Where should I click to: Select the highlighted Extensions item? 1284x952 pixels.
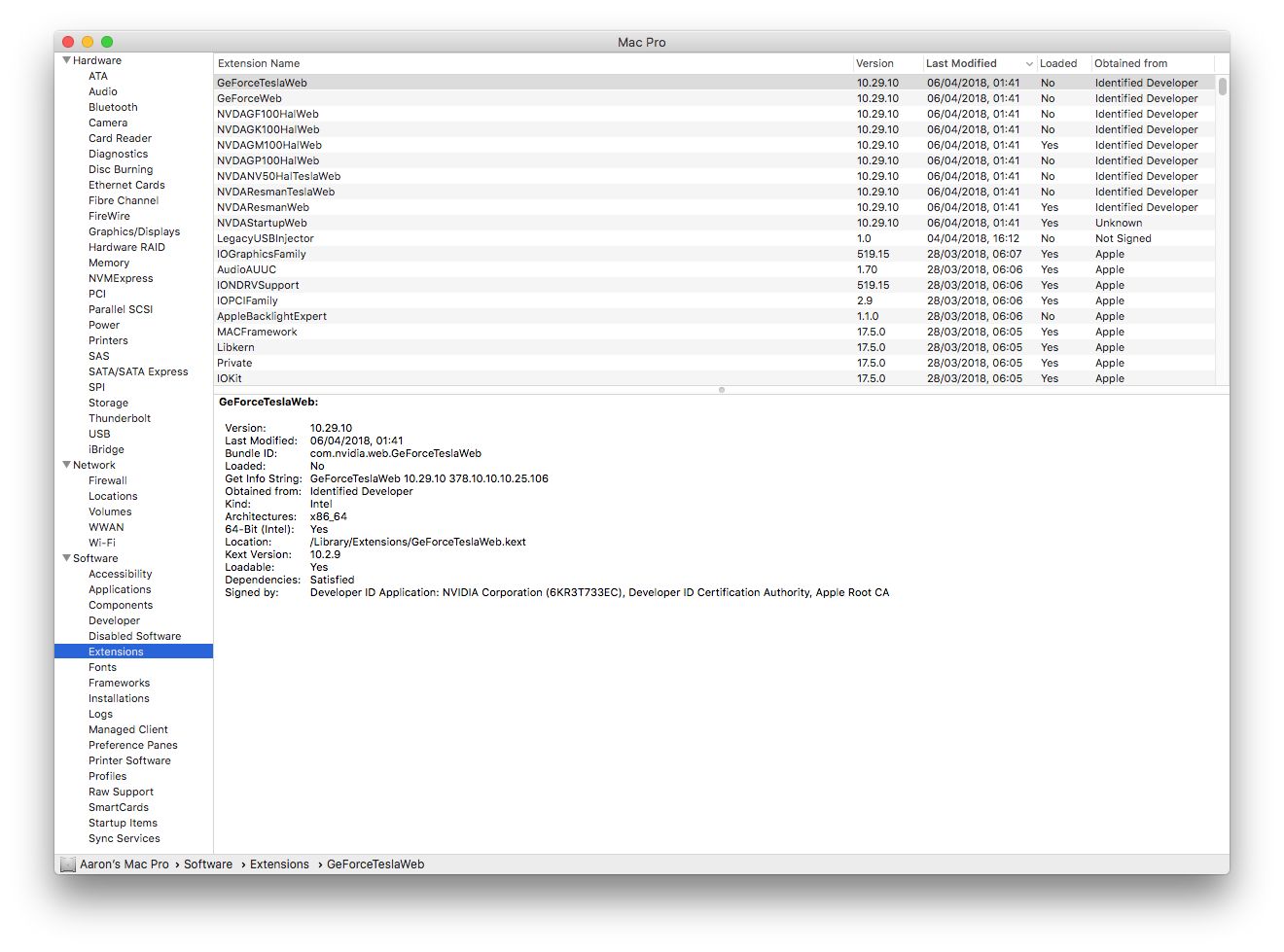pos(134,652)
